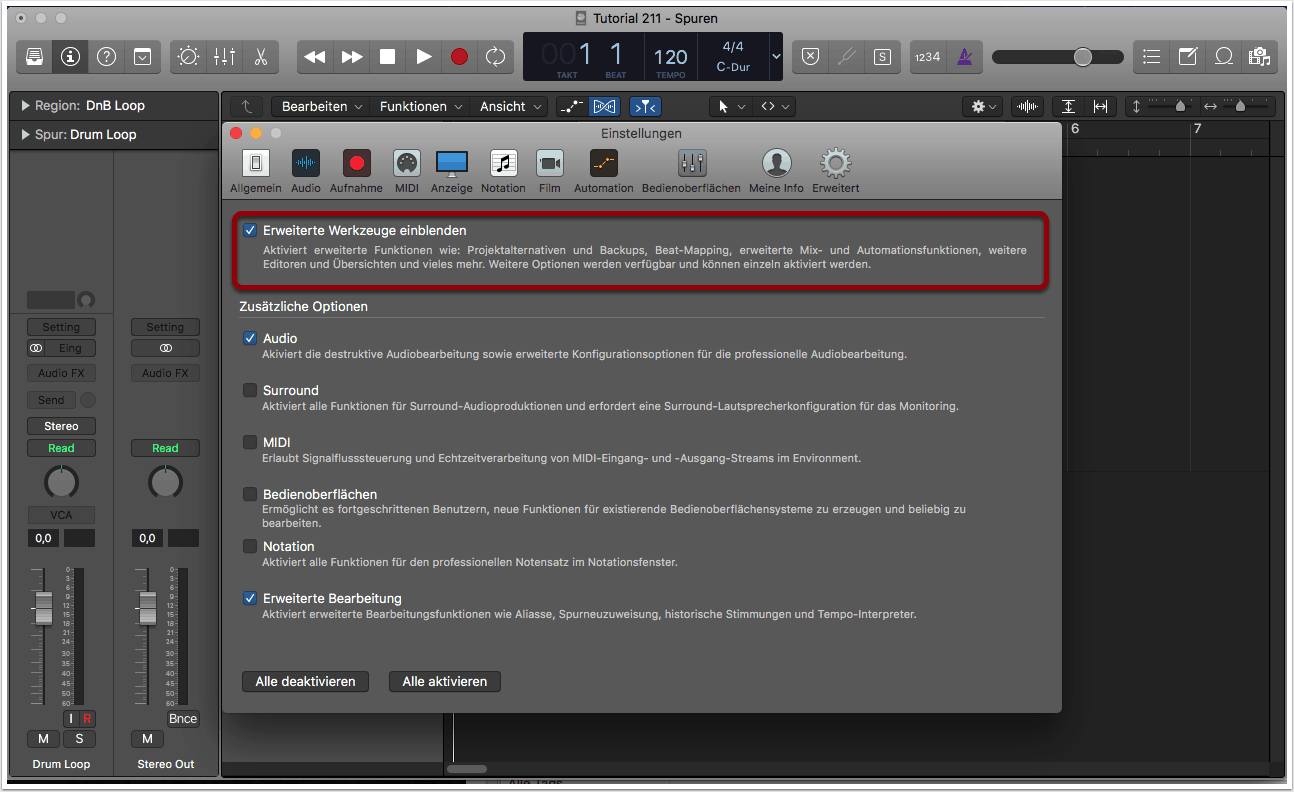Click the scissors Editors button
The height and width of the screenshot is (792, 1294).
pos(260,57)
